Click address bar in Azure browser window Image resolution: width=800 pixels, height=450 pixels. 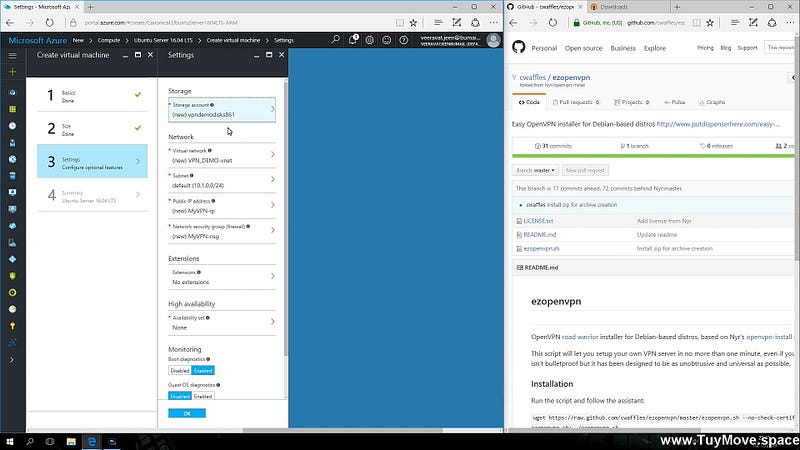pos(235,22)
